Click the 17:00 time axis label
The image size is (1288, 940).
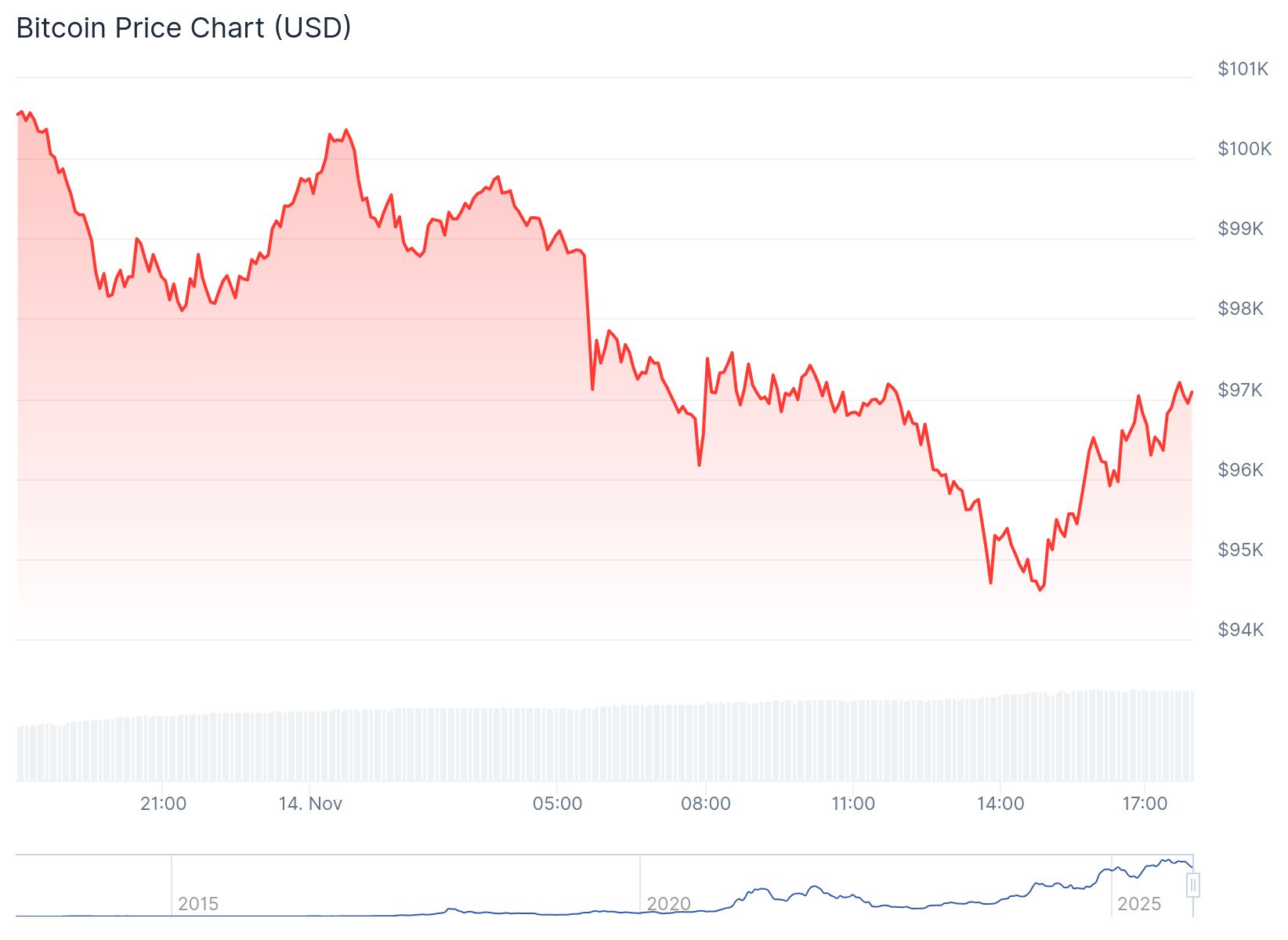pos(1145,804)
